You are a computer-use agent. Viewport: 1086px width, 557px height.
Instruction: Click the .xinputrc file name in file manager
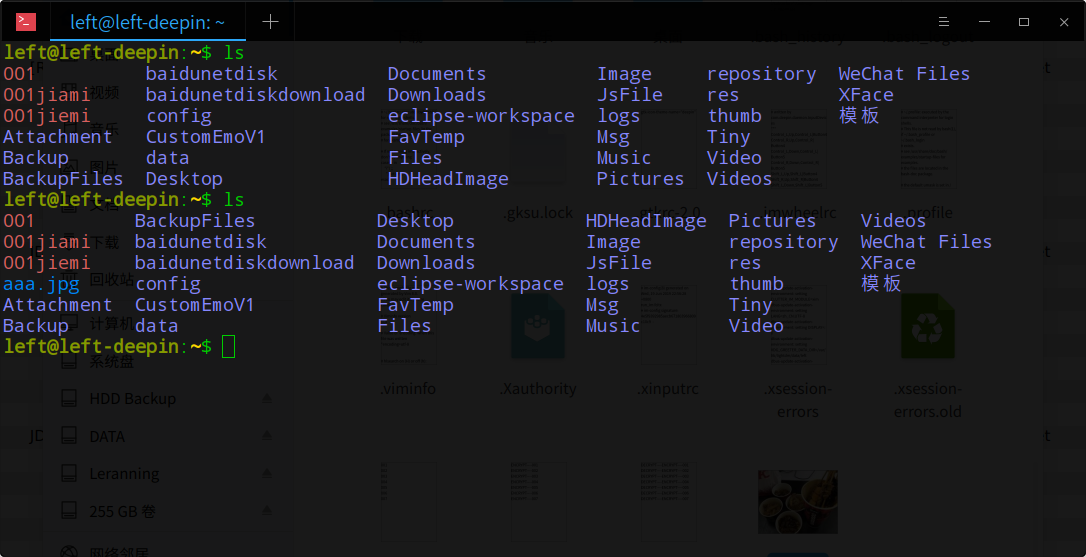pyautogui.click(x=668, y=389)
